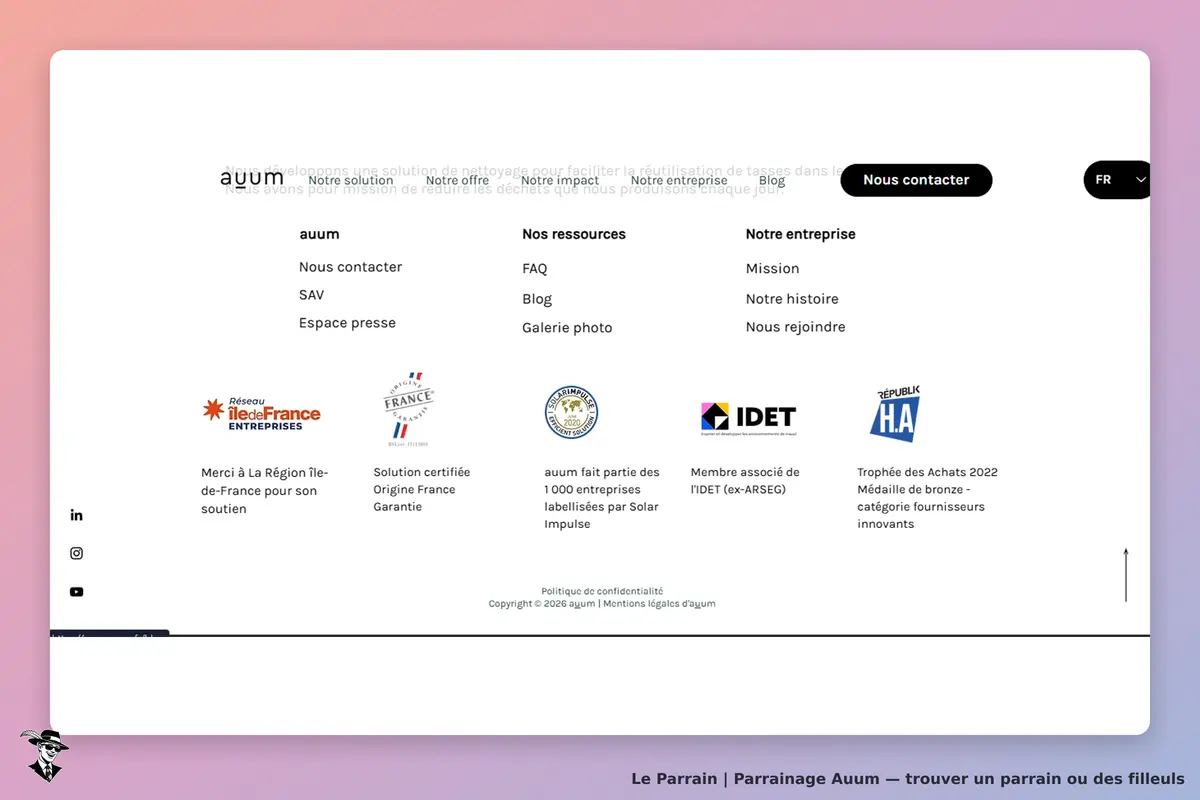Click the Solution certifiée Origine France caption

[422, 490]
